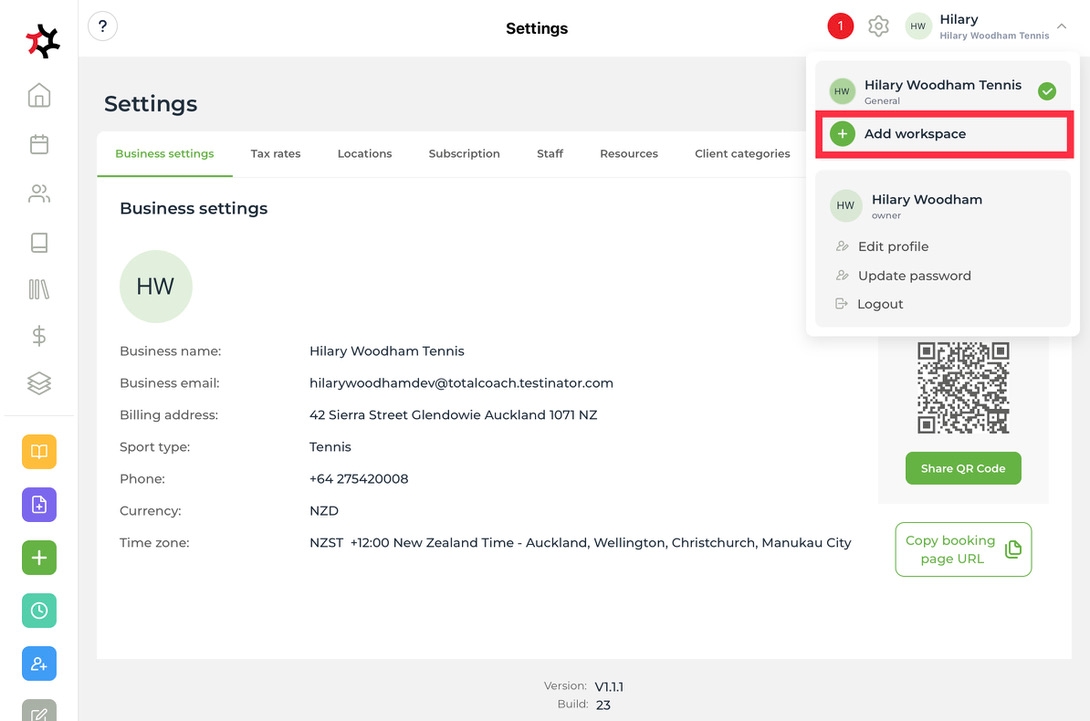Switch to the Tax rates tab

275,154
